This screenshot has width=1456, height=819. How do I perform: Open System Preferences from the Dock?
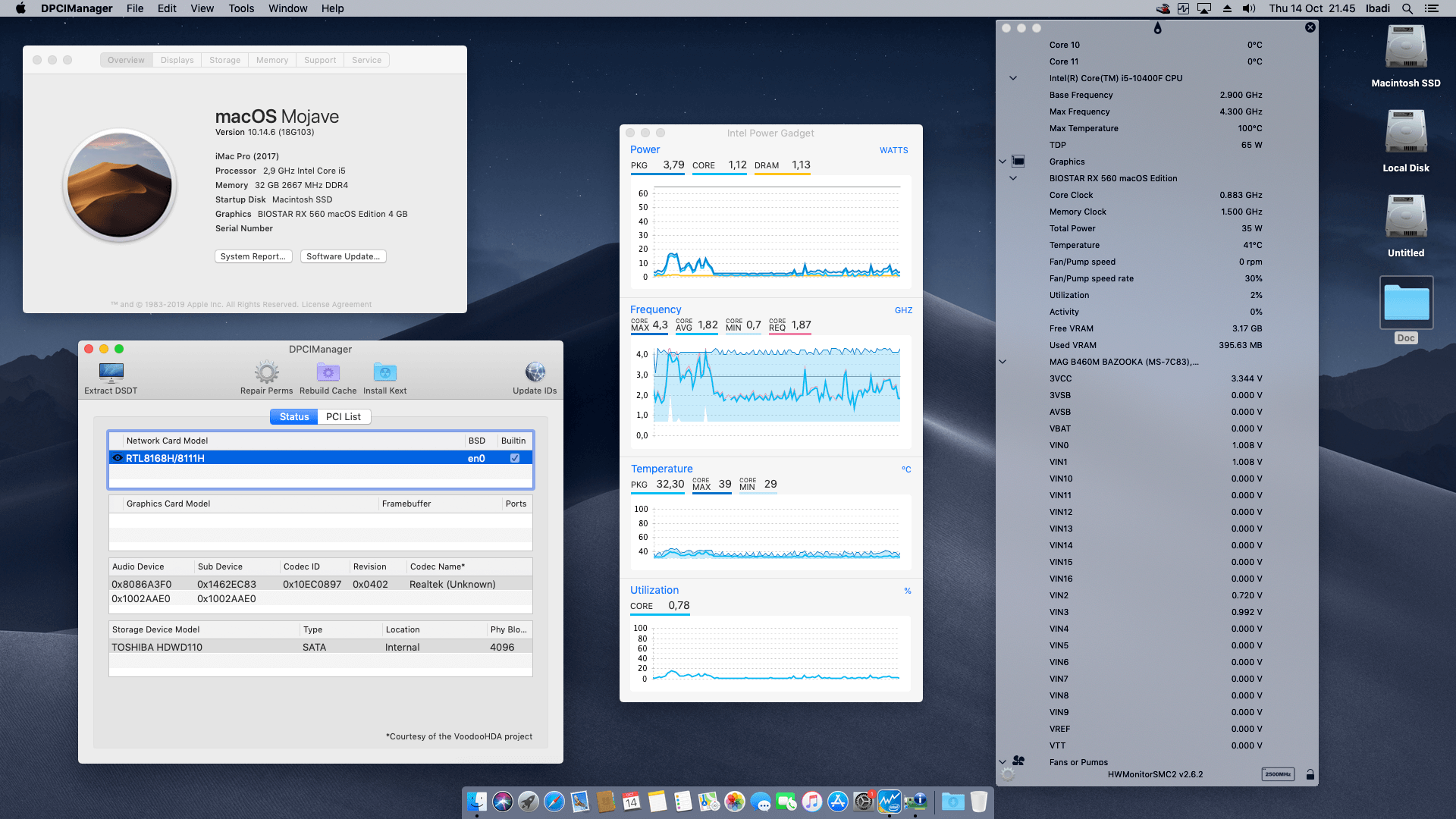coord(863,802)
